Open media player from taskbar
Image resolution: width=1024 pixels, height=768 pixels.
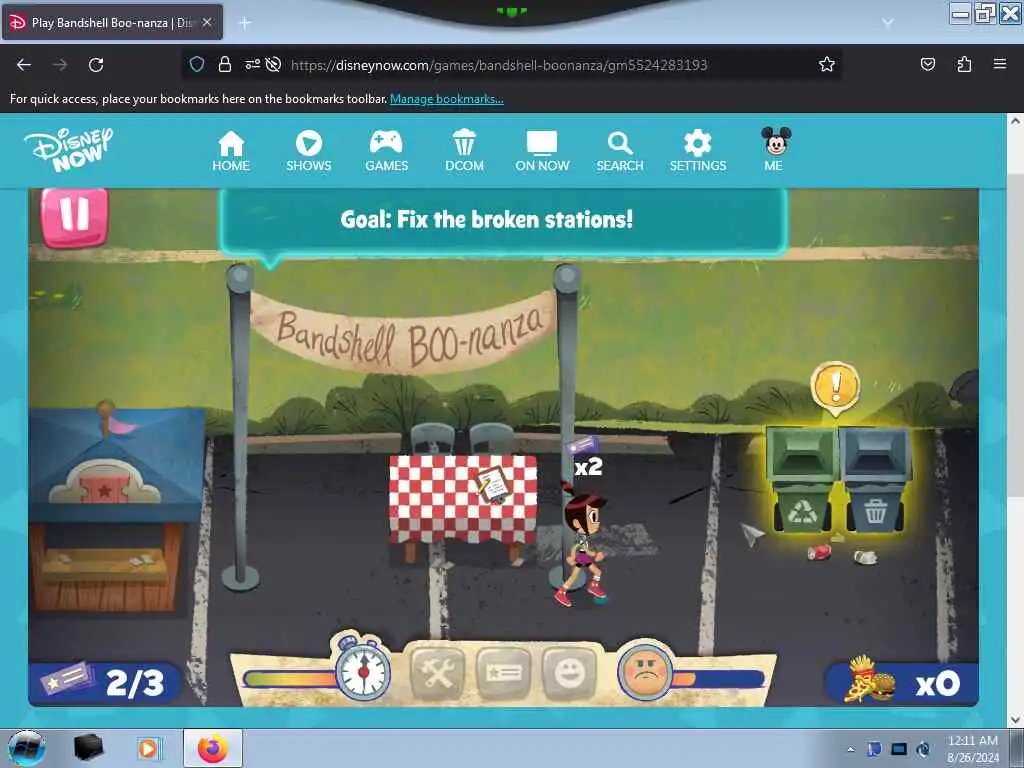pyautogui.click(x=150, y=748)
